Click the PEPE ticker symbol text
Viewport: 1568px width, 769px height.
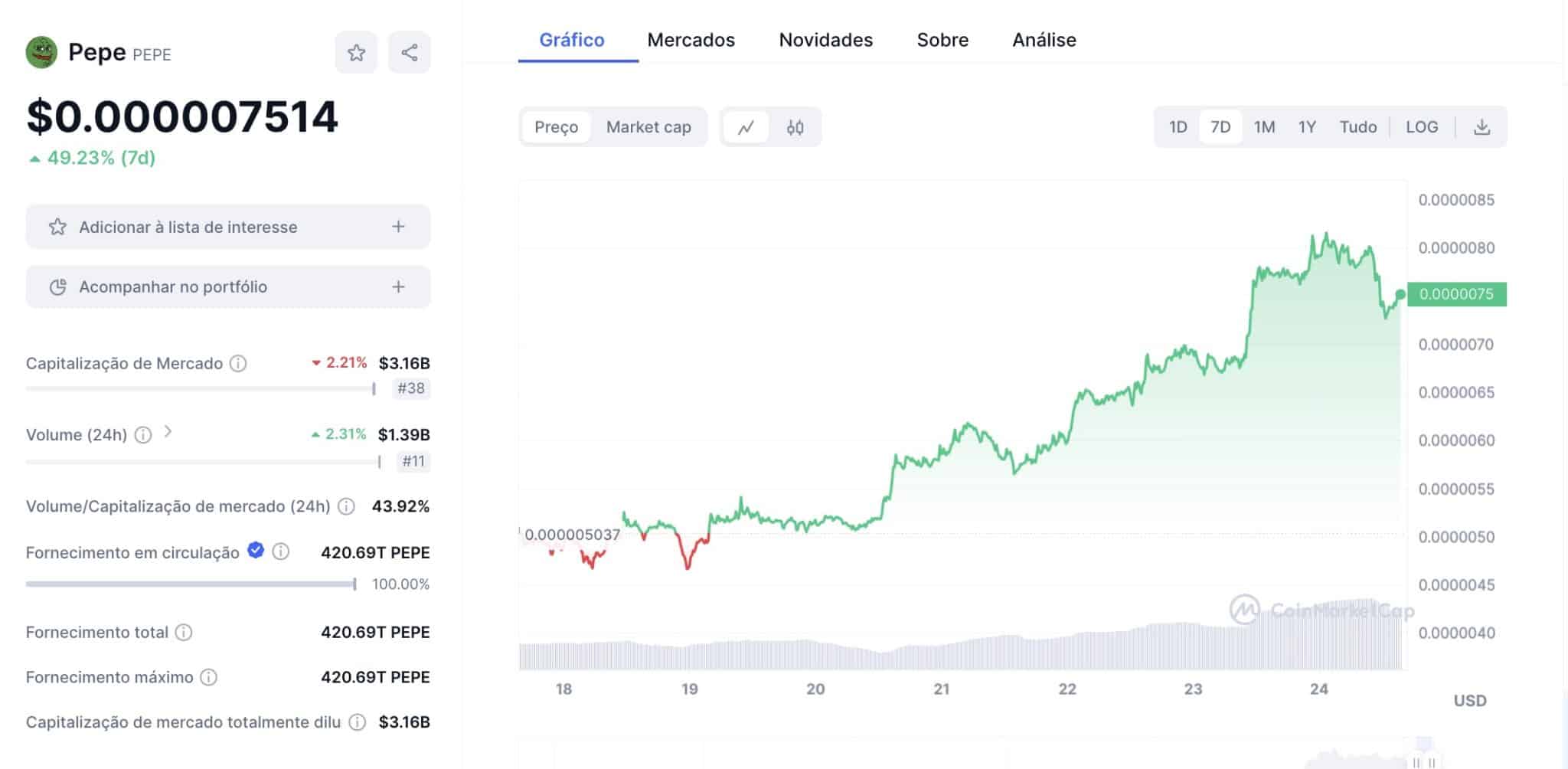click(x=152, y=54)
